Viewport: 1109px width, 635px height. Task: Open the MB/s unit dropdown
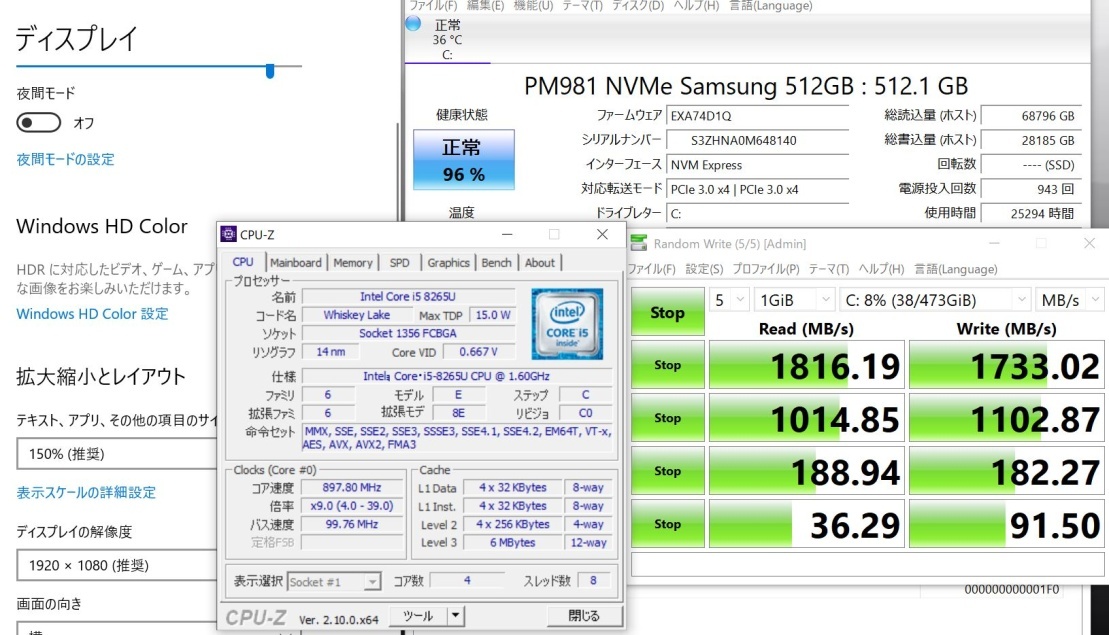click(x=1069, y=300)
